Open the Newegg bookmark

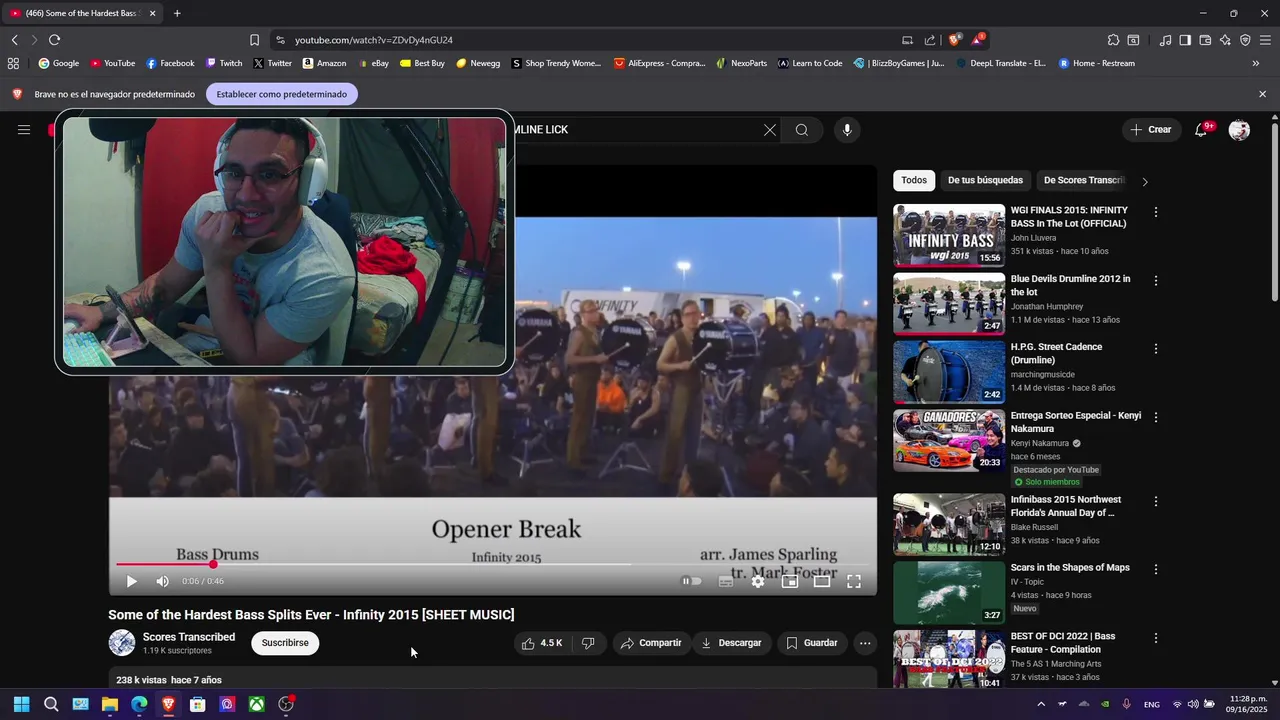pyautogui.click(x=478, y=63)
